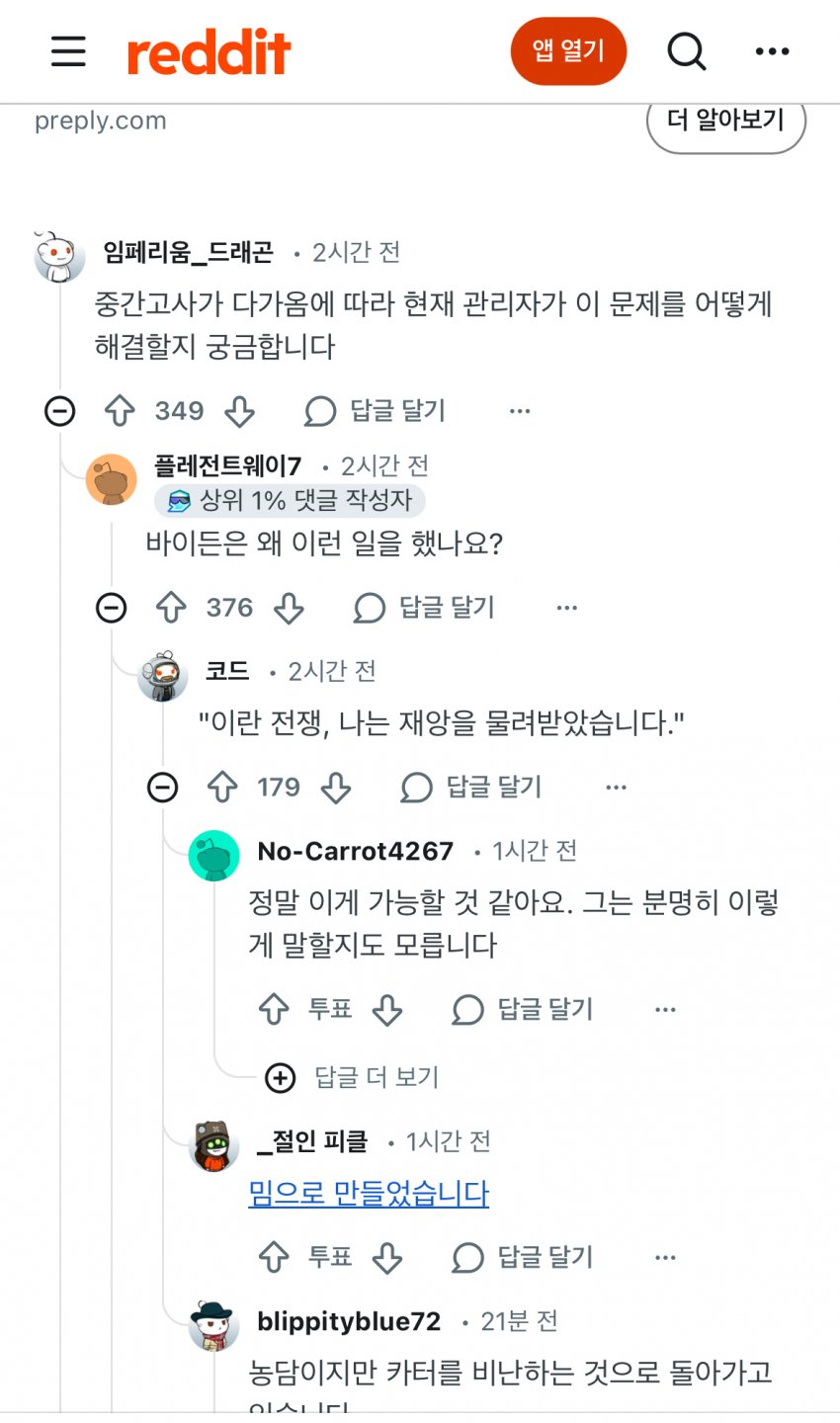Click the 더 알아보기 ad button
Screen dimensions: 840x1423
pyautogui.click(x=725, y=122)
